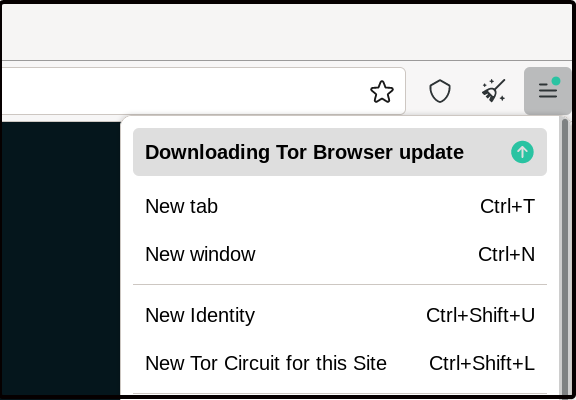Focus the address bar field

click(x=184, y=91)
